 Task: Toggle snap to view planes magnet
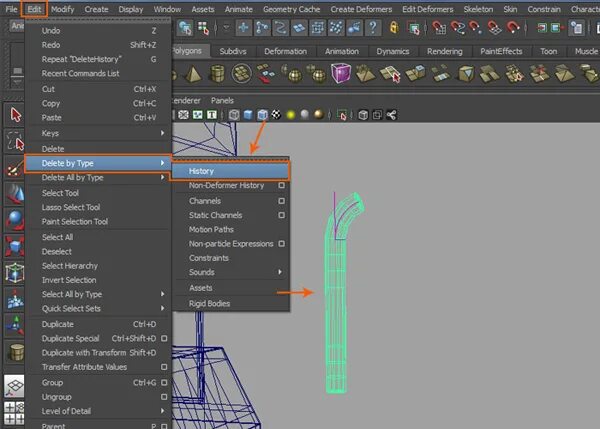click(494, 28)
